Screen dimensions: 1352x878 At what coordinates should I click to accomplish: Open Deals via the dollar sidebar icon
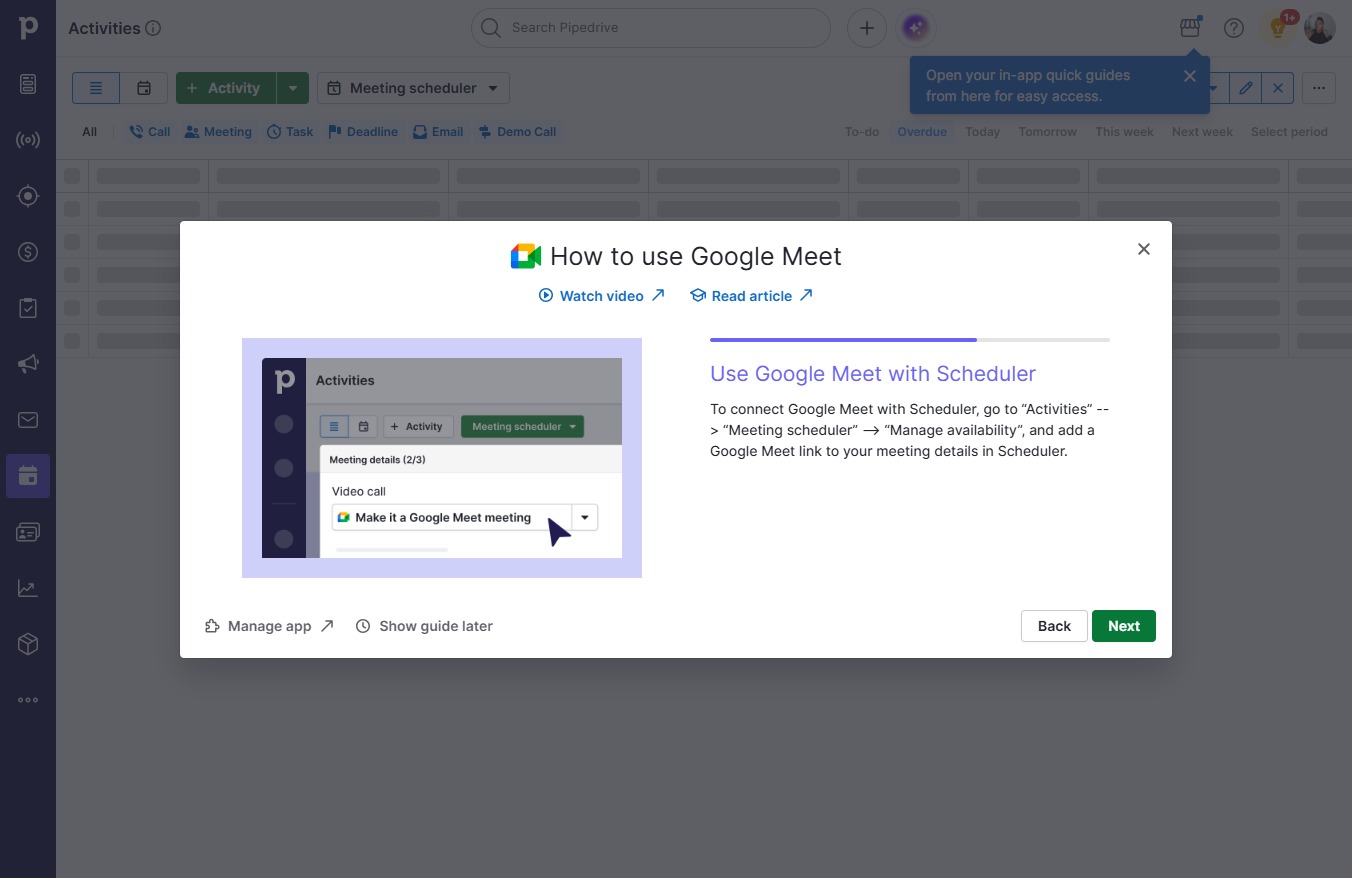coord(28,252)
